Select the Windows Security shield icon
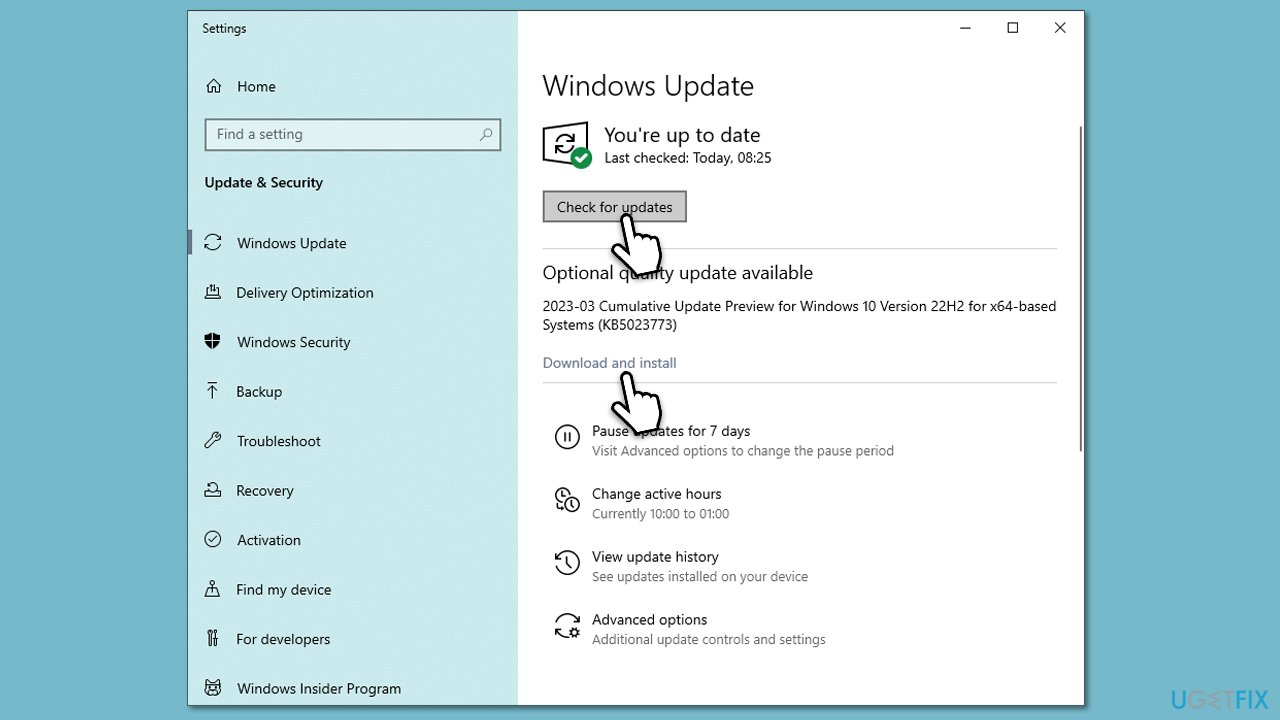Screen dimensions: 1280x720 pos(213,341)
